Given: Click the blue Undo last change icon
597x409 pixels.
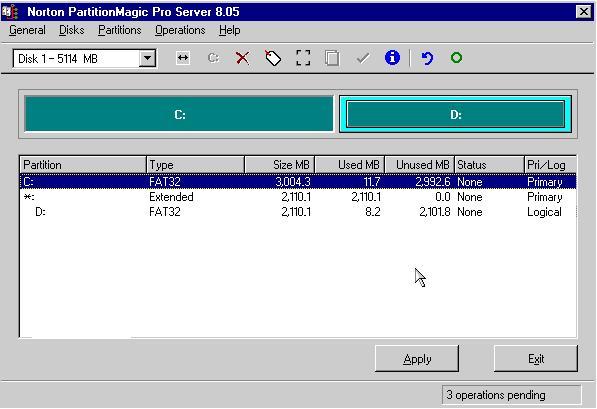Looking at the screenshot, I should [x=427, y=58].
